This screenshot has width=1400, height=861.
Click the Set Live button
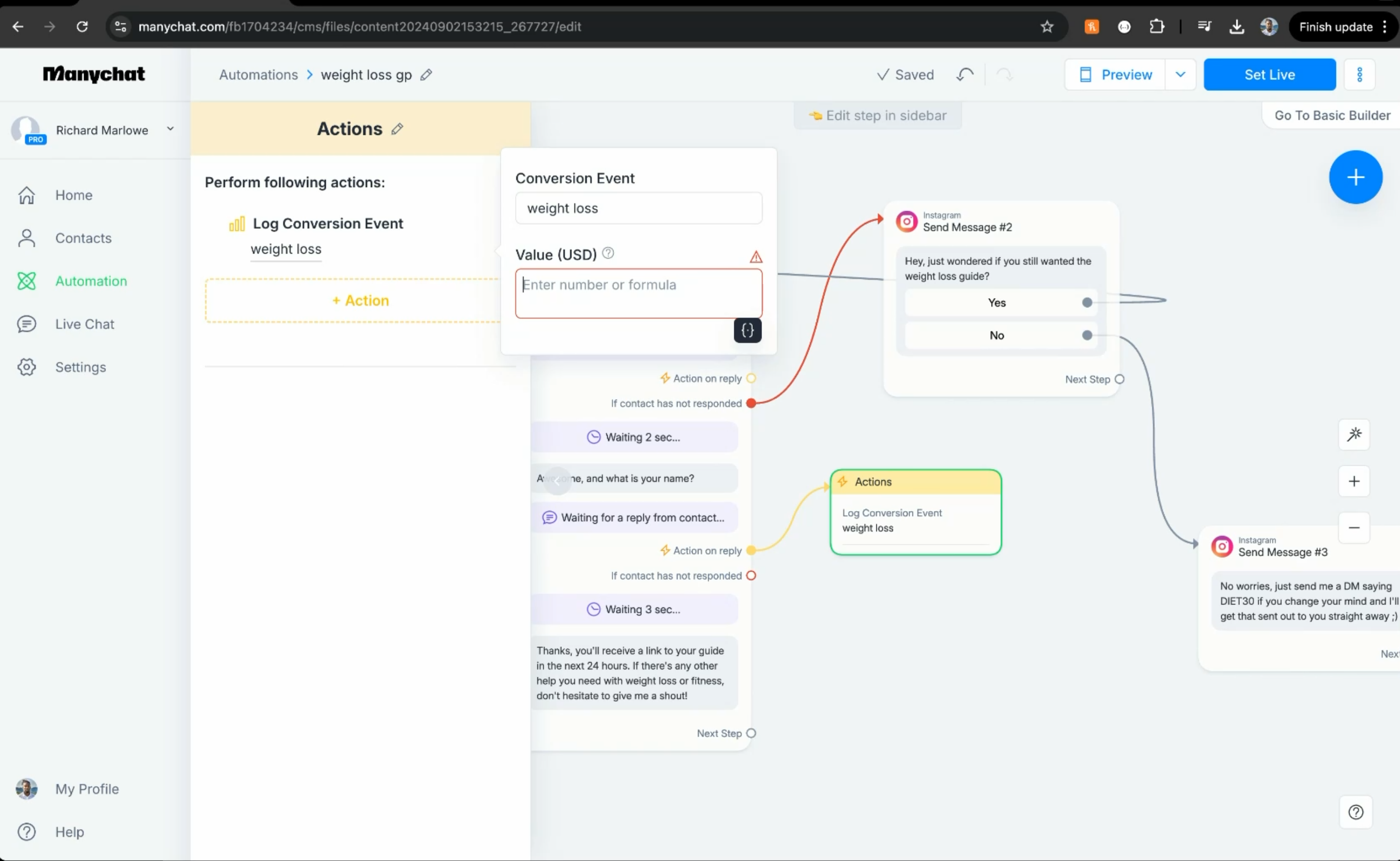(x=1269, y=75)
